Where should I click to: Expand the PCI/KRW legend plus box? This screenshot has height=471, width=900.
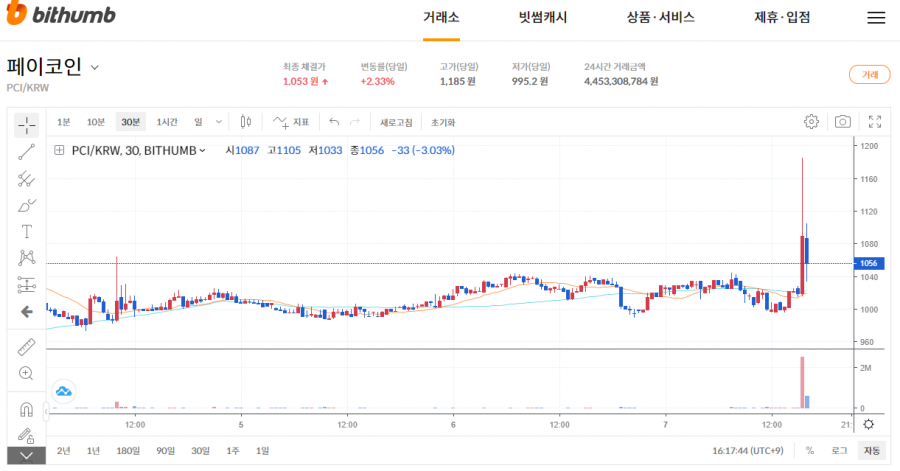click(59, 150)
